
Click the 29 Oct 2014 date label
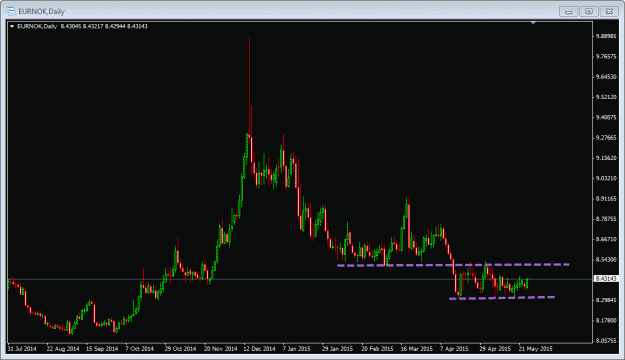[x=180, y=349]
